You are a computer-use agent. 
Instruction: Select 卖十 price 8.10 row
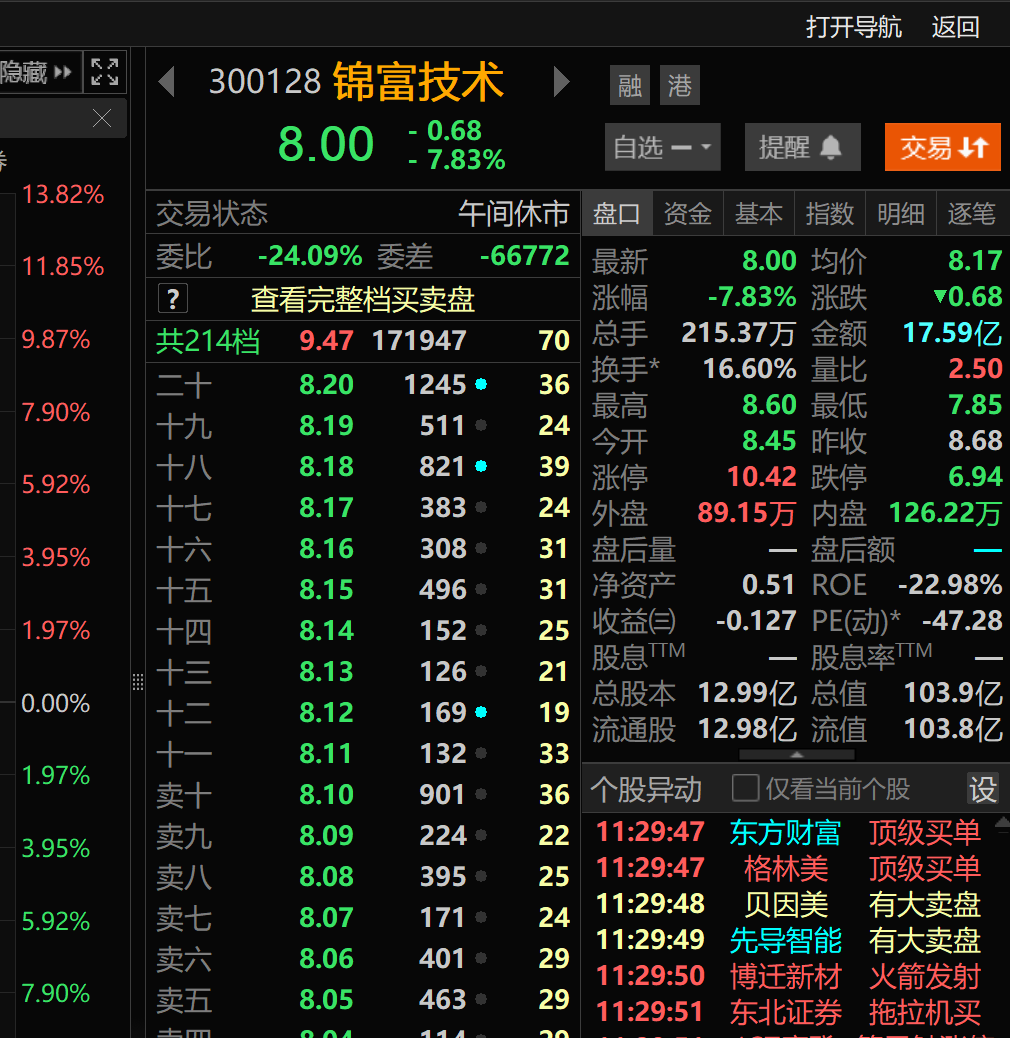[x=363, y=794]
